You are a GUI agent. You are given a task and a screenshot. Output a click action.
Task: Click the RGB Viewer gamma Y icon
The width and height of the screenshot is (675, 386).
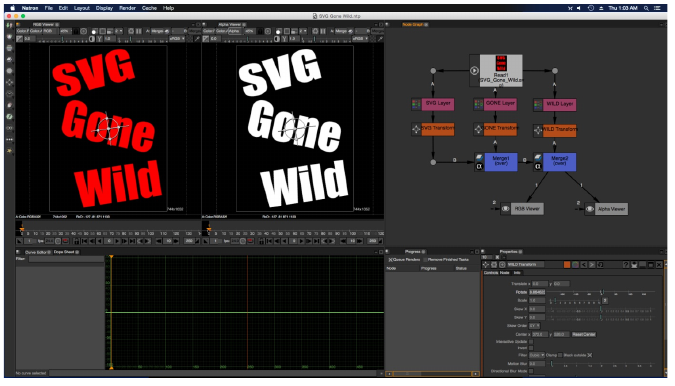[100, 38]
